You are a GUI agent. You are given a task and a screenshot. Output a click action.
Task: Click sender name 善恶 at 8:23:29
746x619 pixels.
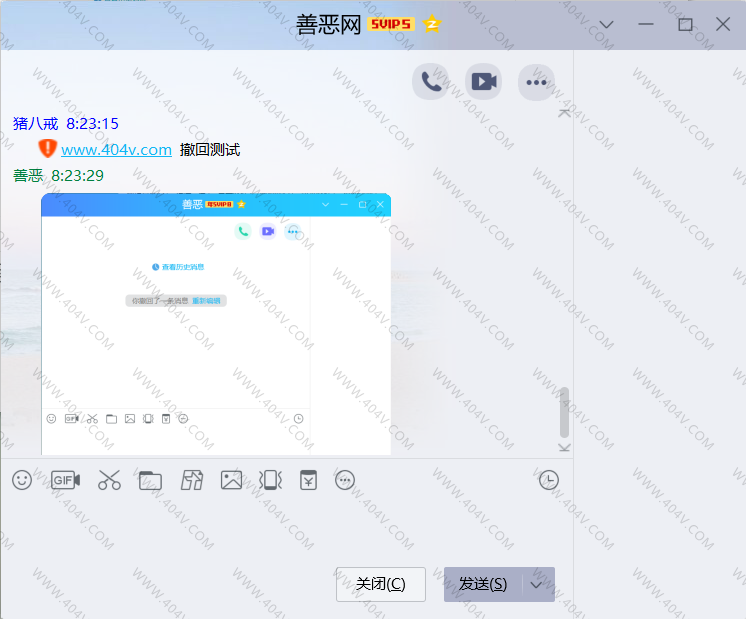pos(28,176)
